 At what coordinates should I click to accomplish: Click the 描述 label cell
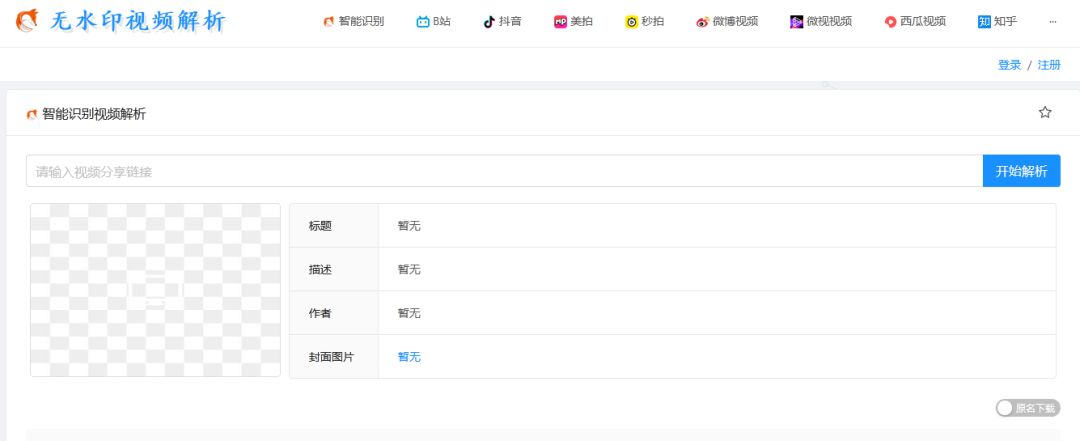(x=334, y=269)
